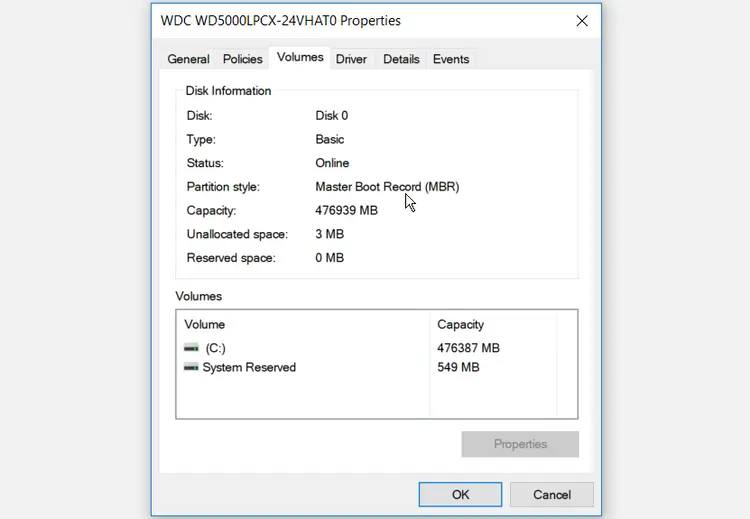Click the 476387 MB capacity value
Viewport: 750px width, 519px height.
[468, 348]
